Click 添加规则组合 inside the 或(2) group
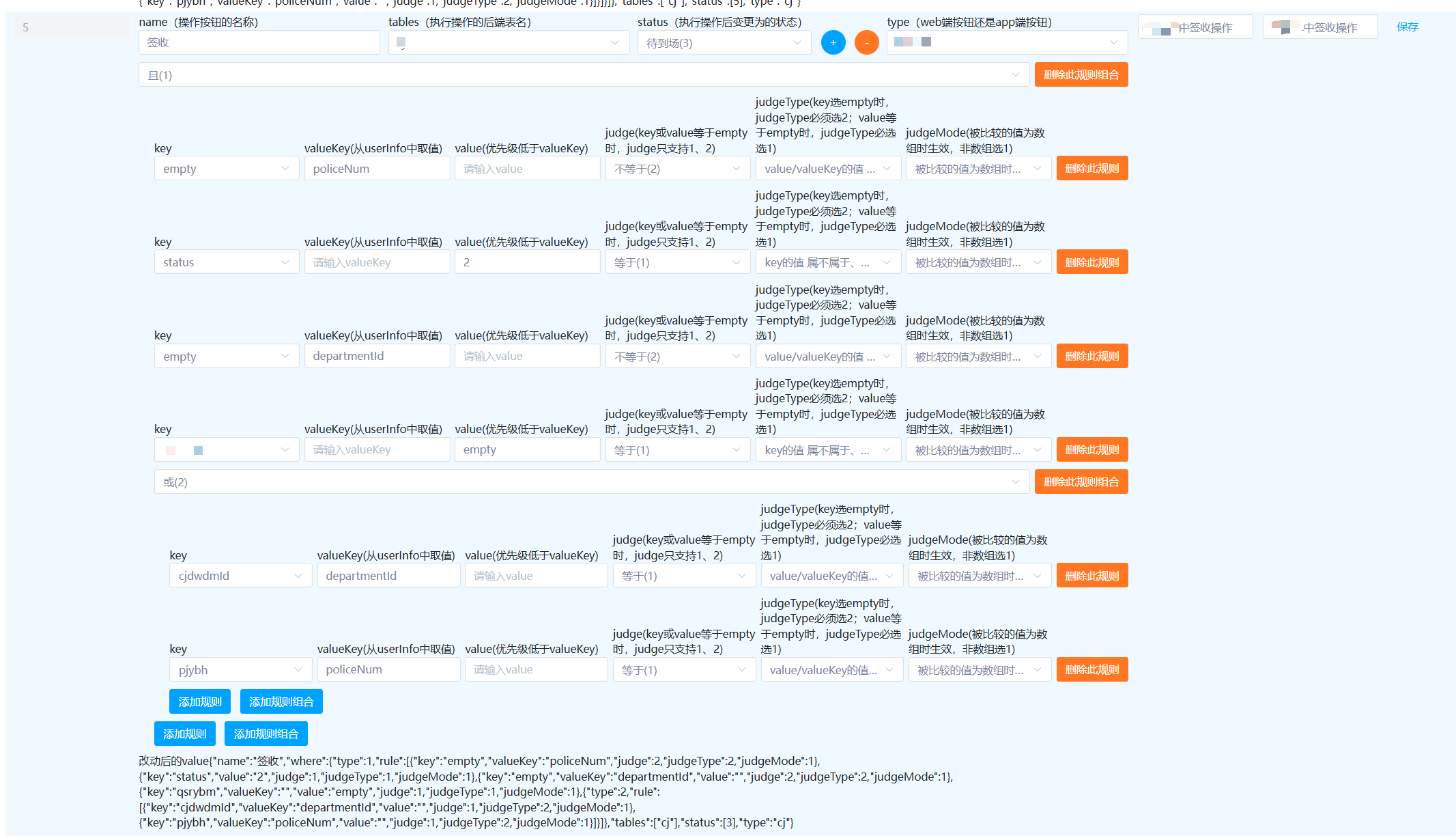 coord(281,701)
